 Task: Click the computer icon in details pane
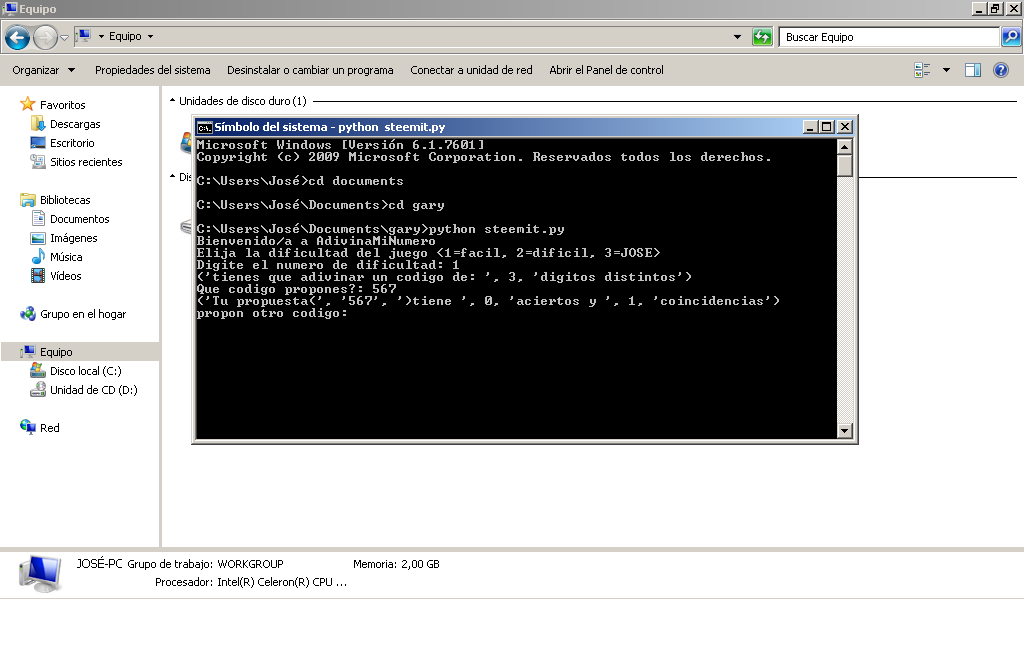click(40, 573)
